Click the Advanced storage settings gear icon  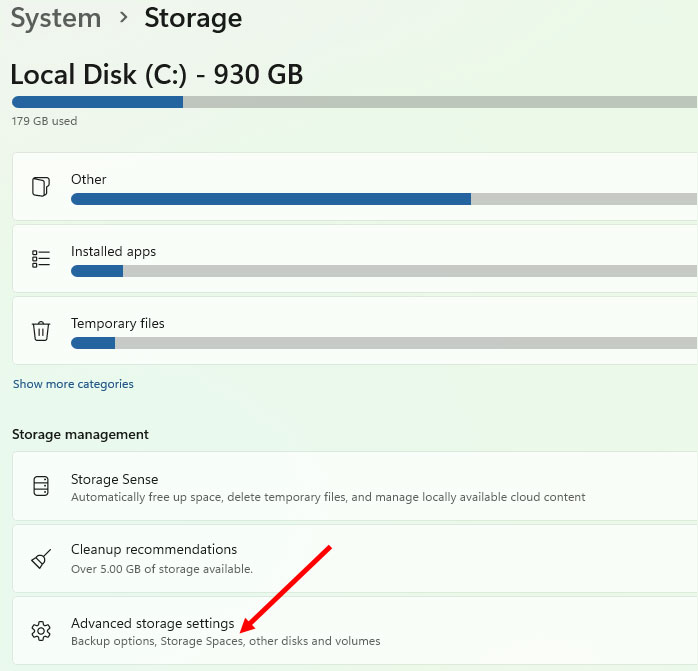[x=40, y=631]
